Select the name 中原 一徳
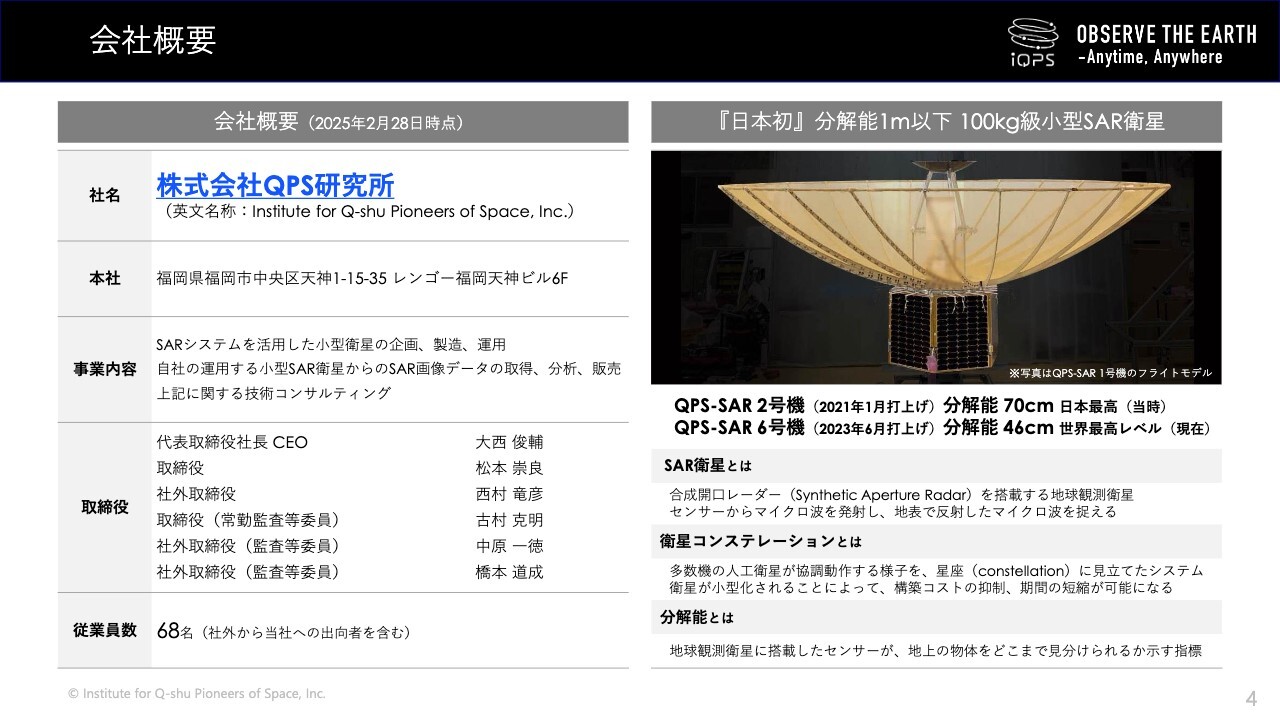Viewport: 1280px width, 720px height. click(509, 546)
